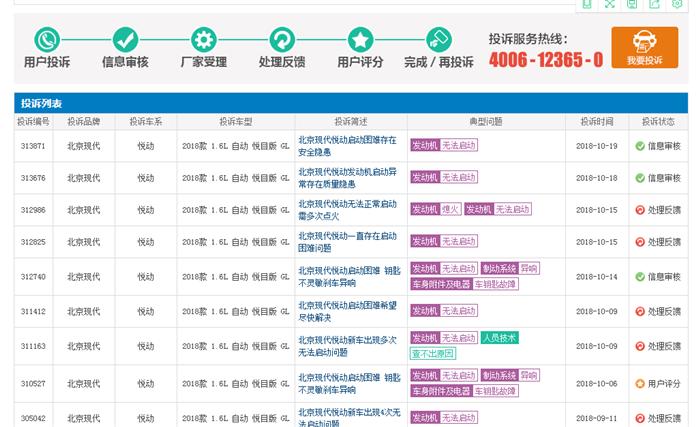
Task: Click date 2018-10-14 cell
Action: tap(597, 277)
